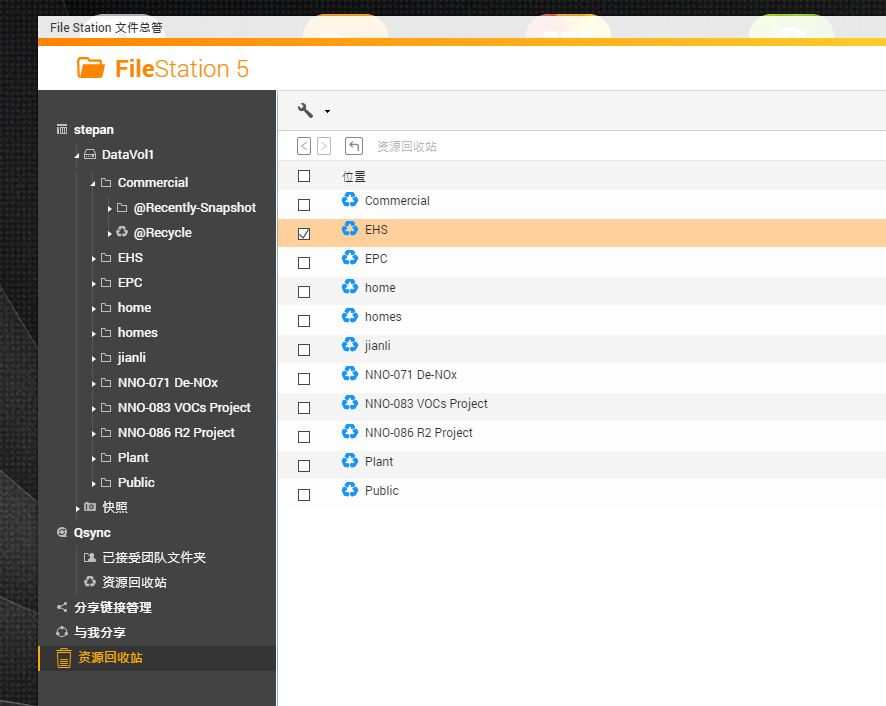Click the NNO-083 VOCs Project recycle icon

point(350,402)
